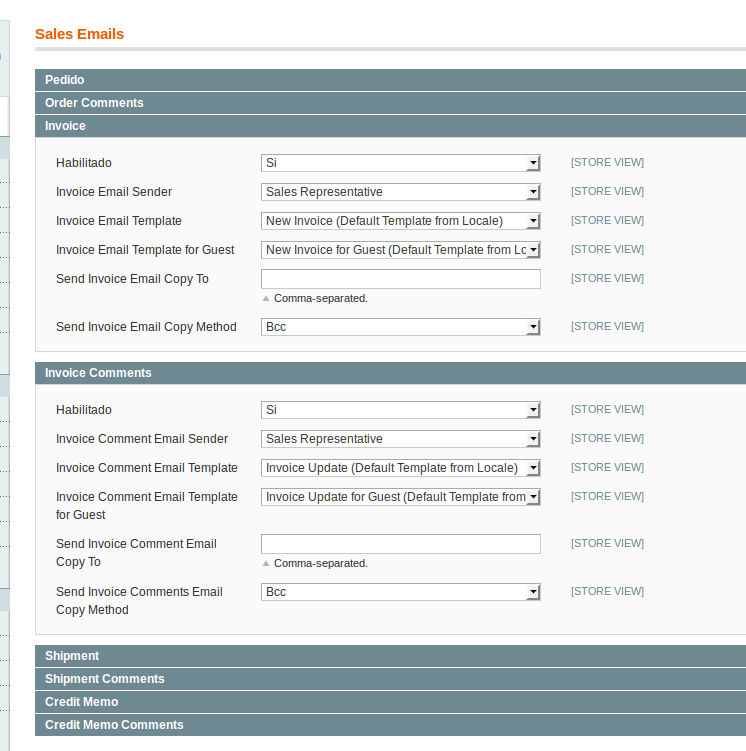
Task: Open Invoice Email Template for Guest dropdown
Action: (x=400, y=250)
